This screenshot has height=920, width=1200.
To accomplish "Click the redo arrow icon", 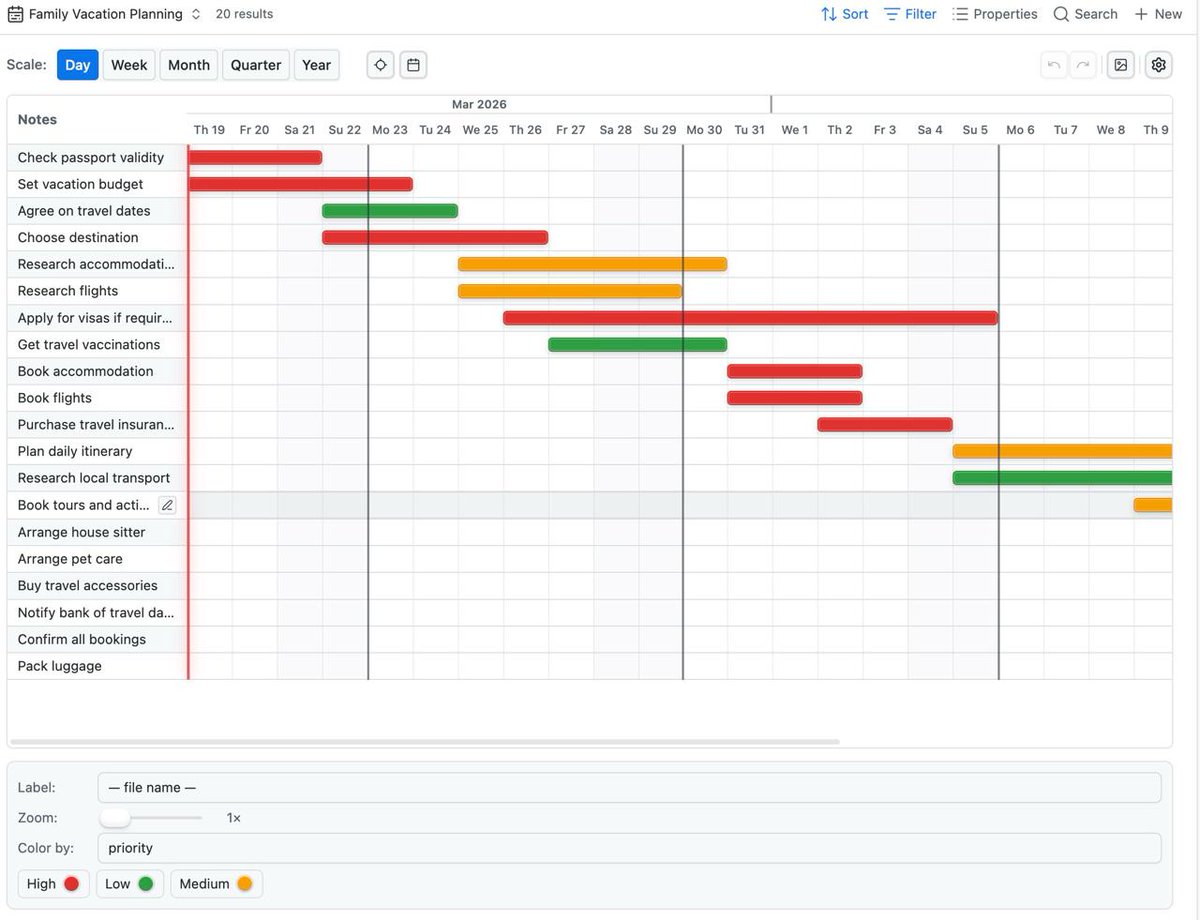I will [1083, 65].
